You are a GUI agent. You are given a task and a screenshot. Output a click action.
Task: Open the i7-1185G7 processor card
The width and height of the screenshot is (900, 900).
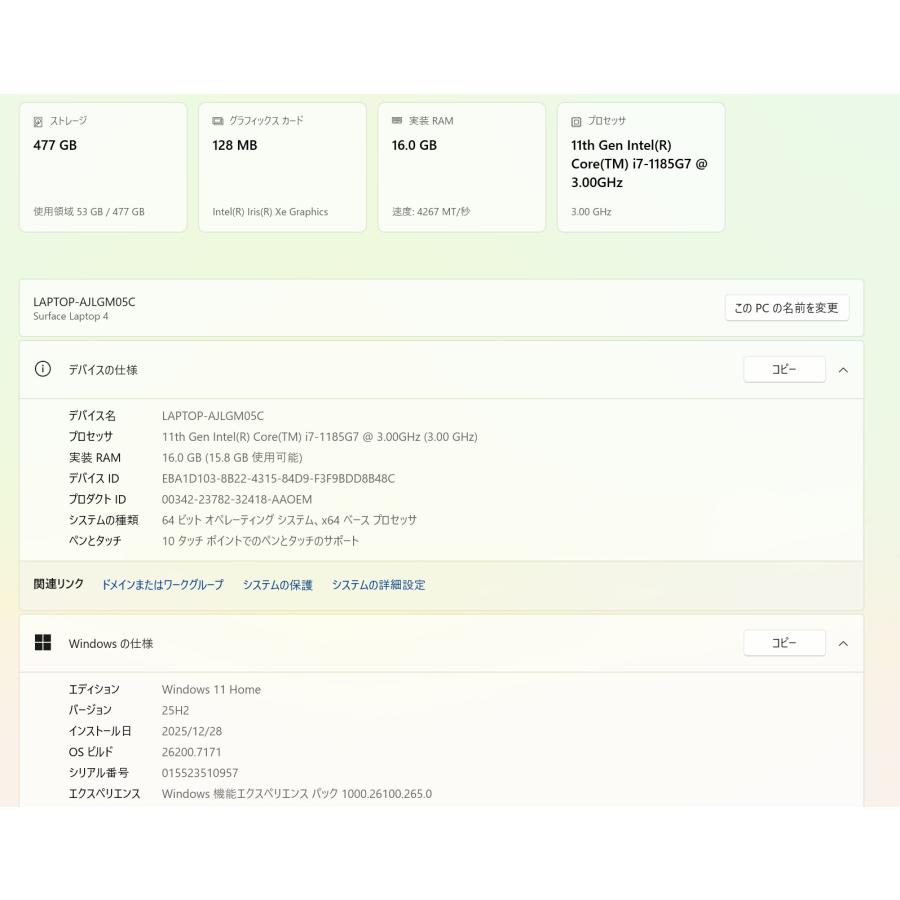[x=641, y=168]
